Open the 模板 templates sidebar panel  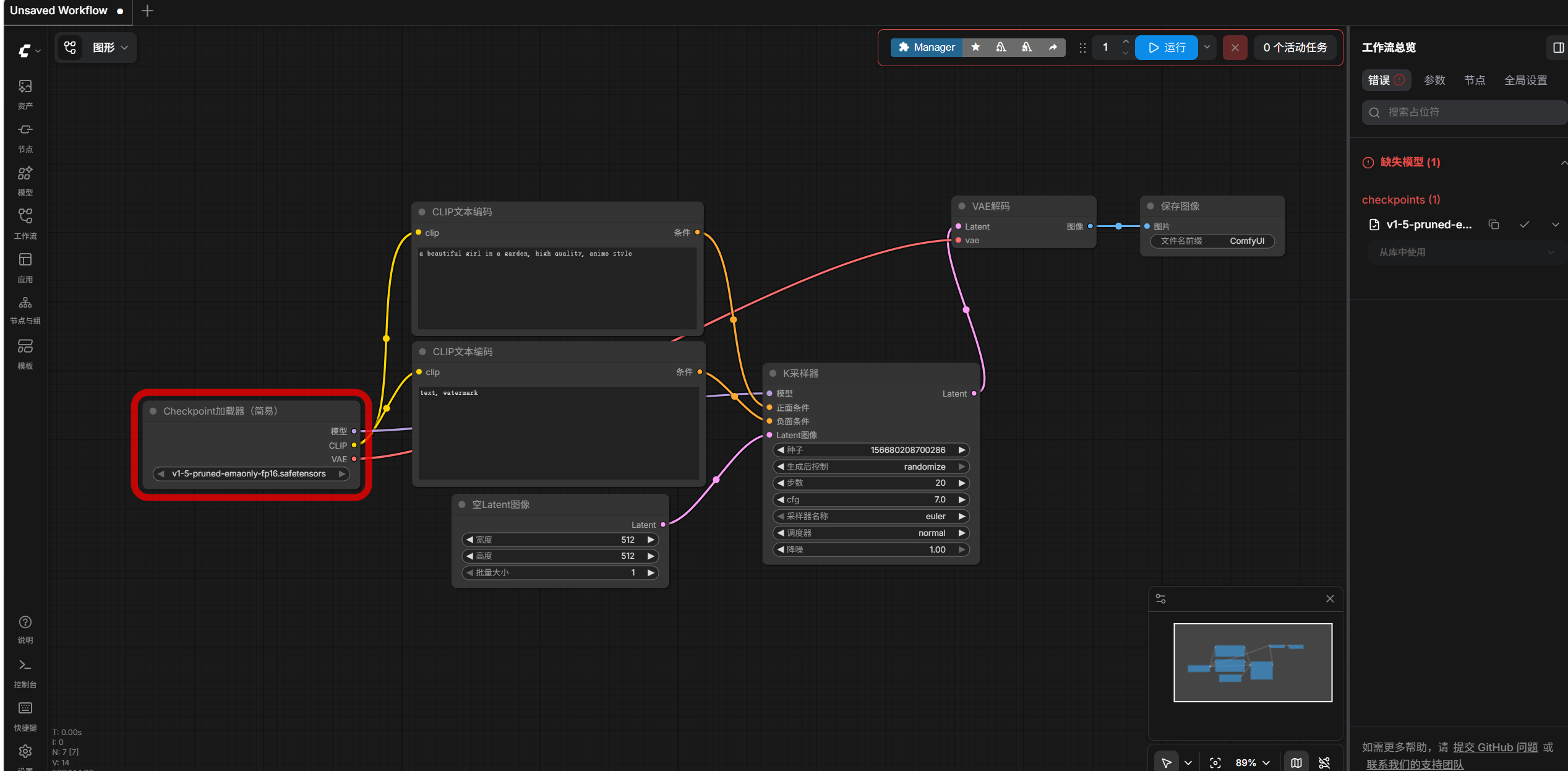click(25, 354)
